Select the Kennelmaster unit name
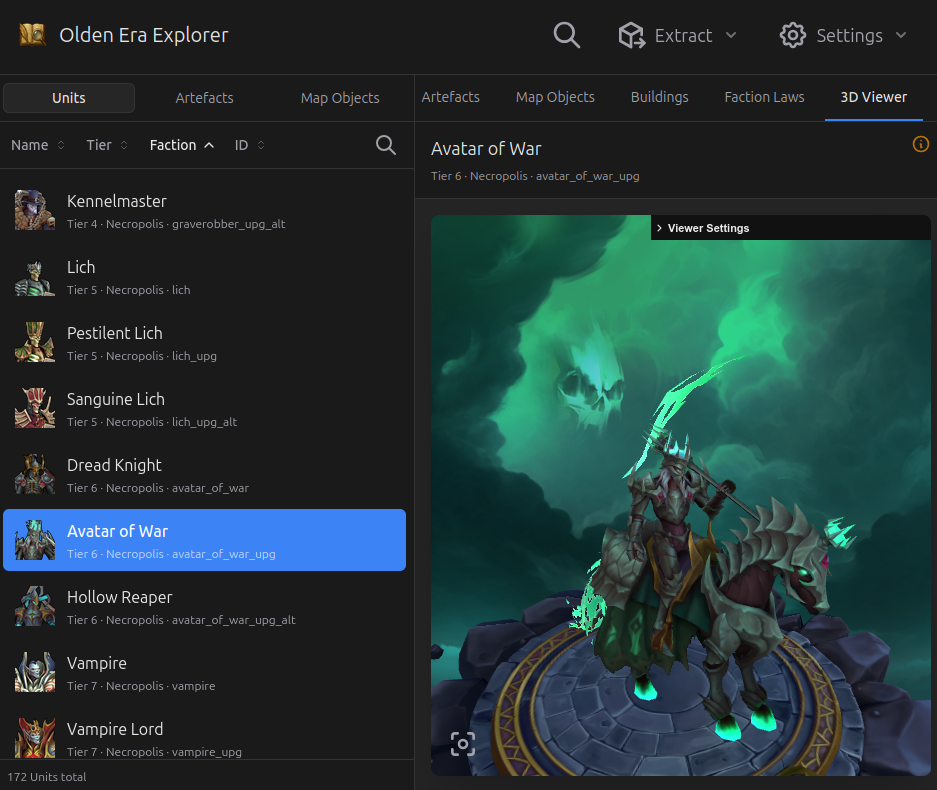This screenshot has height=790, width=937. click(117, 201)
